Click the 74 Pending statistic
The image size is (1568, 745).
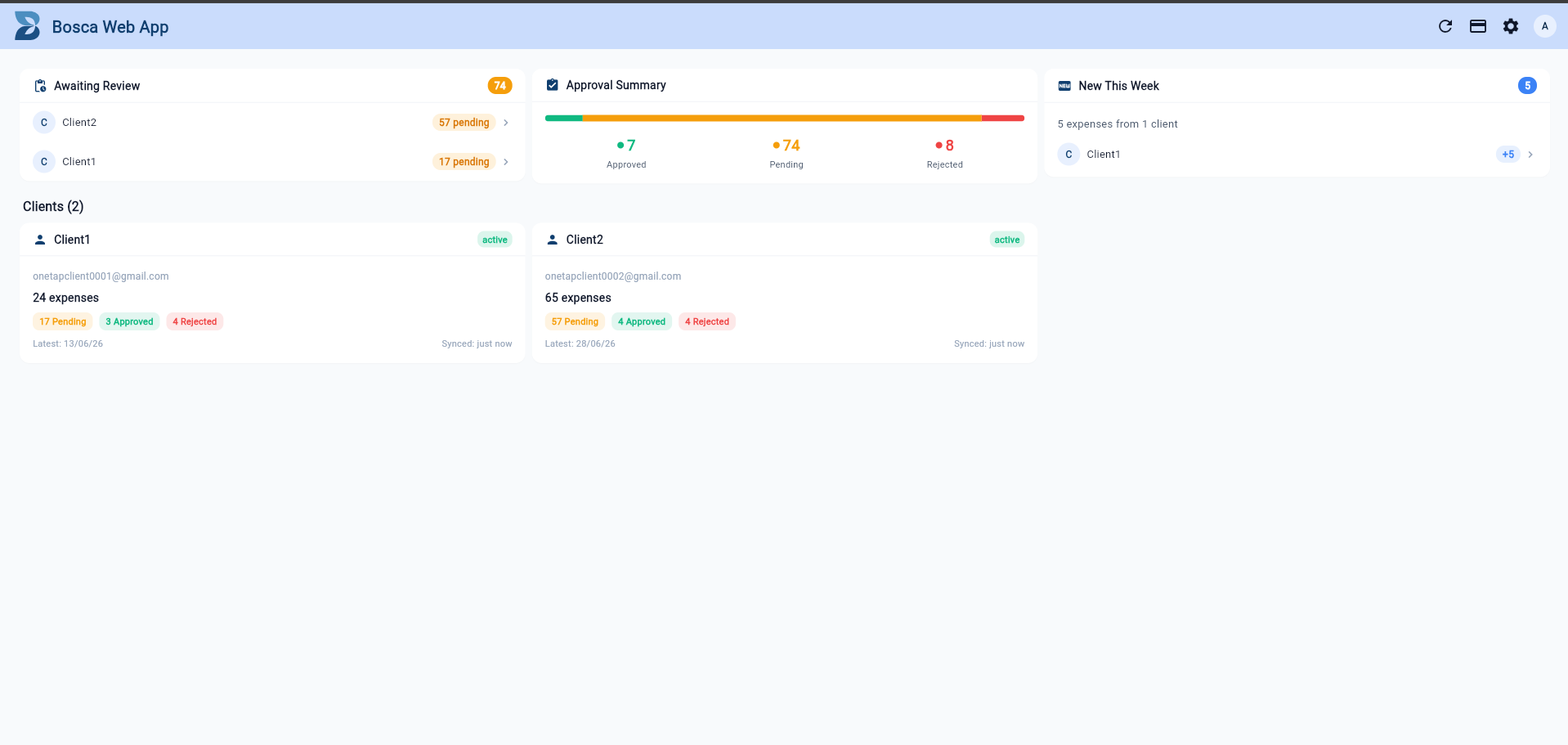[x=786, y=154]
